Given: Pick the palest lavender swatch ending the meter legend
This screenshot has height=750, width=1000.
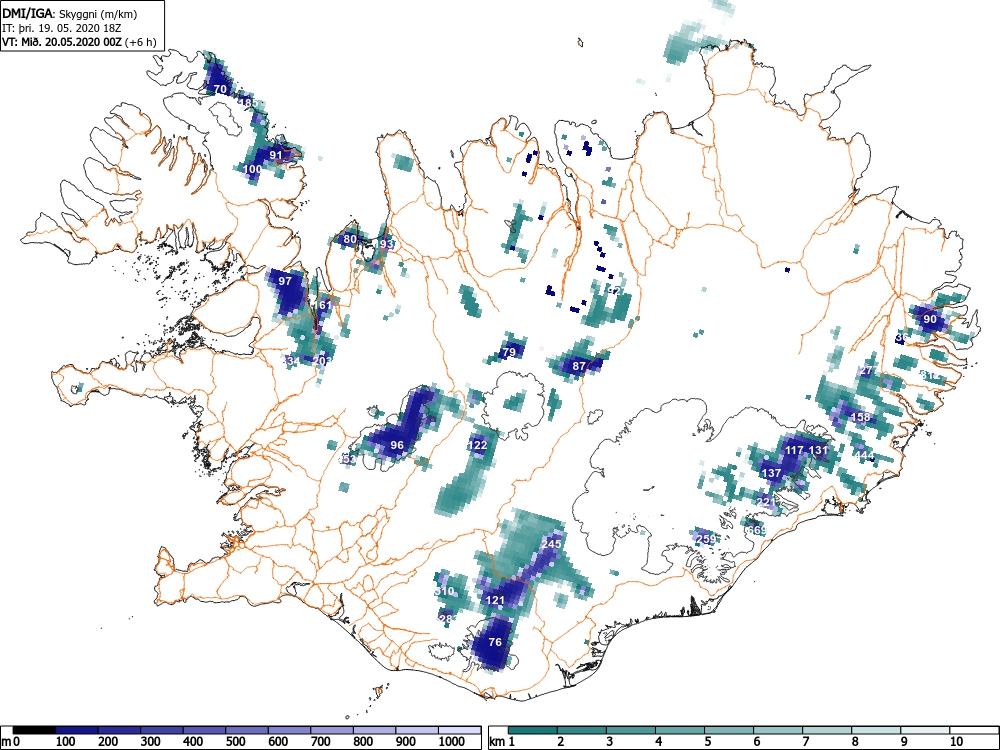Looking at the screenshot, I should 460,730.
